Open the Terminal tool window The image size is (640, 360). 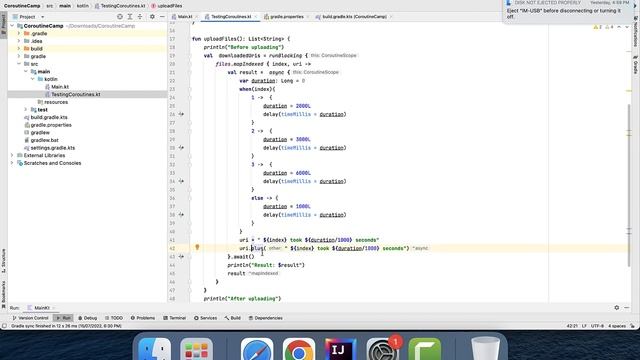[174, 318]
